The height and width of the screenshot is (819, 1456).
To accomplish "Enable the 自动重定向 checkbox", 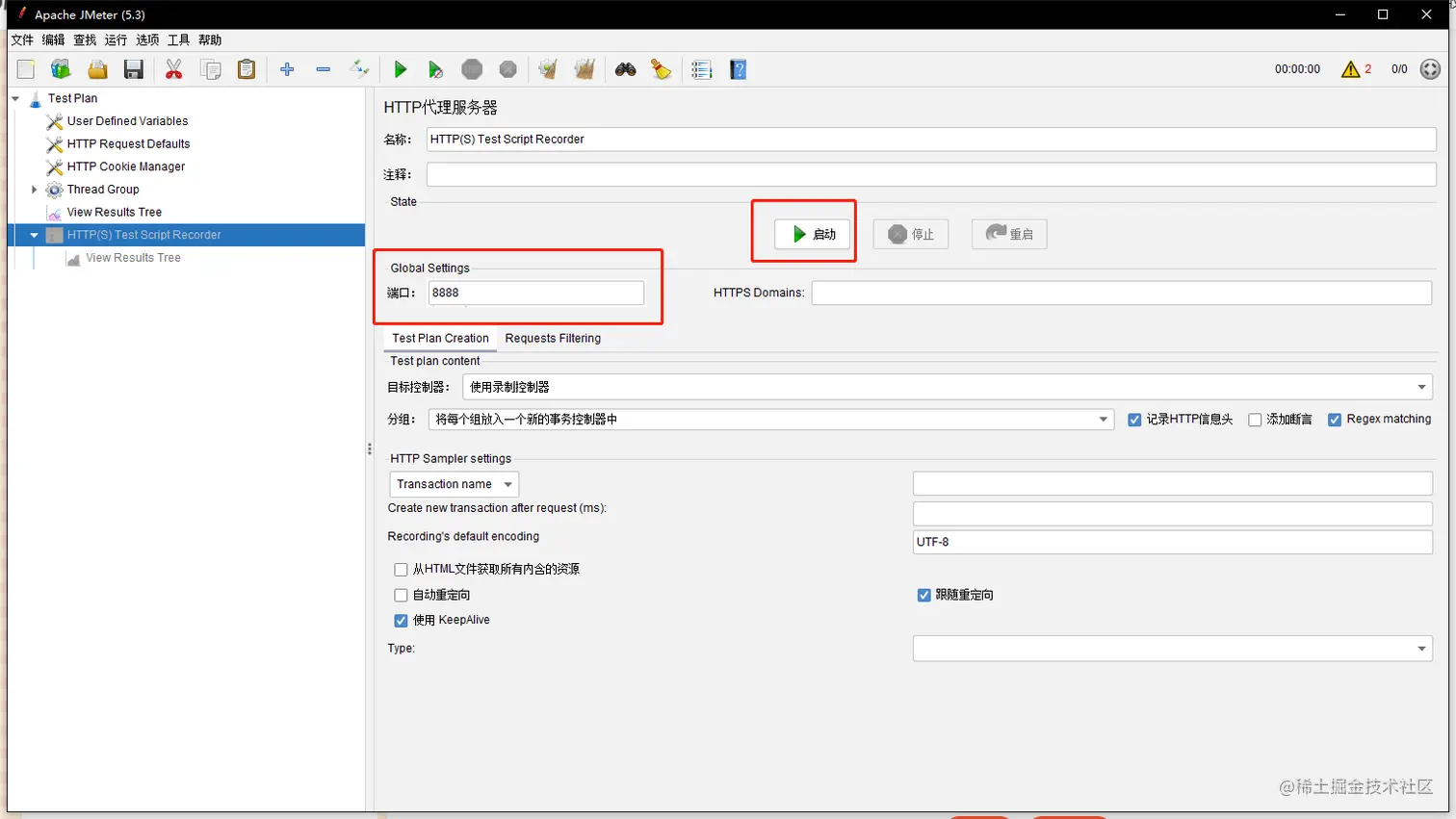I will tap(401, 596).
